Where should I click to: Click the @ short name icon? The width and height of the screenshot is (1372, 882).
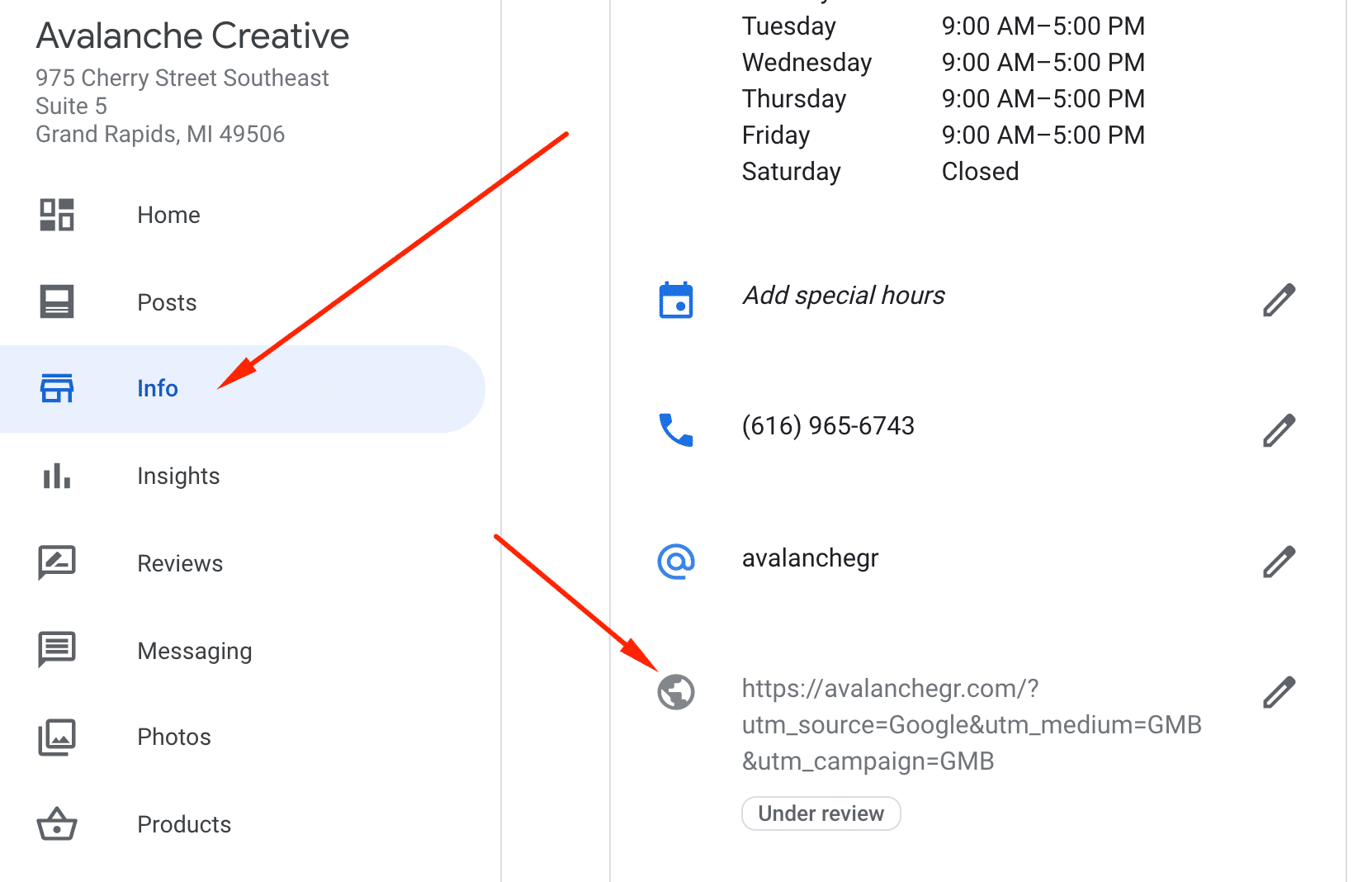click(x=676, y=562)
